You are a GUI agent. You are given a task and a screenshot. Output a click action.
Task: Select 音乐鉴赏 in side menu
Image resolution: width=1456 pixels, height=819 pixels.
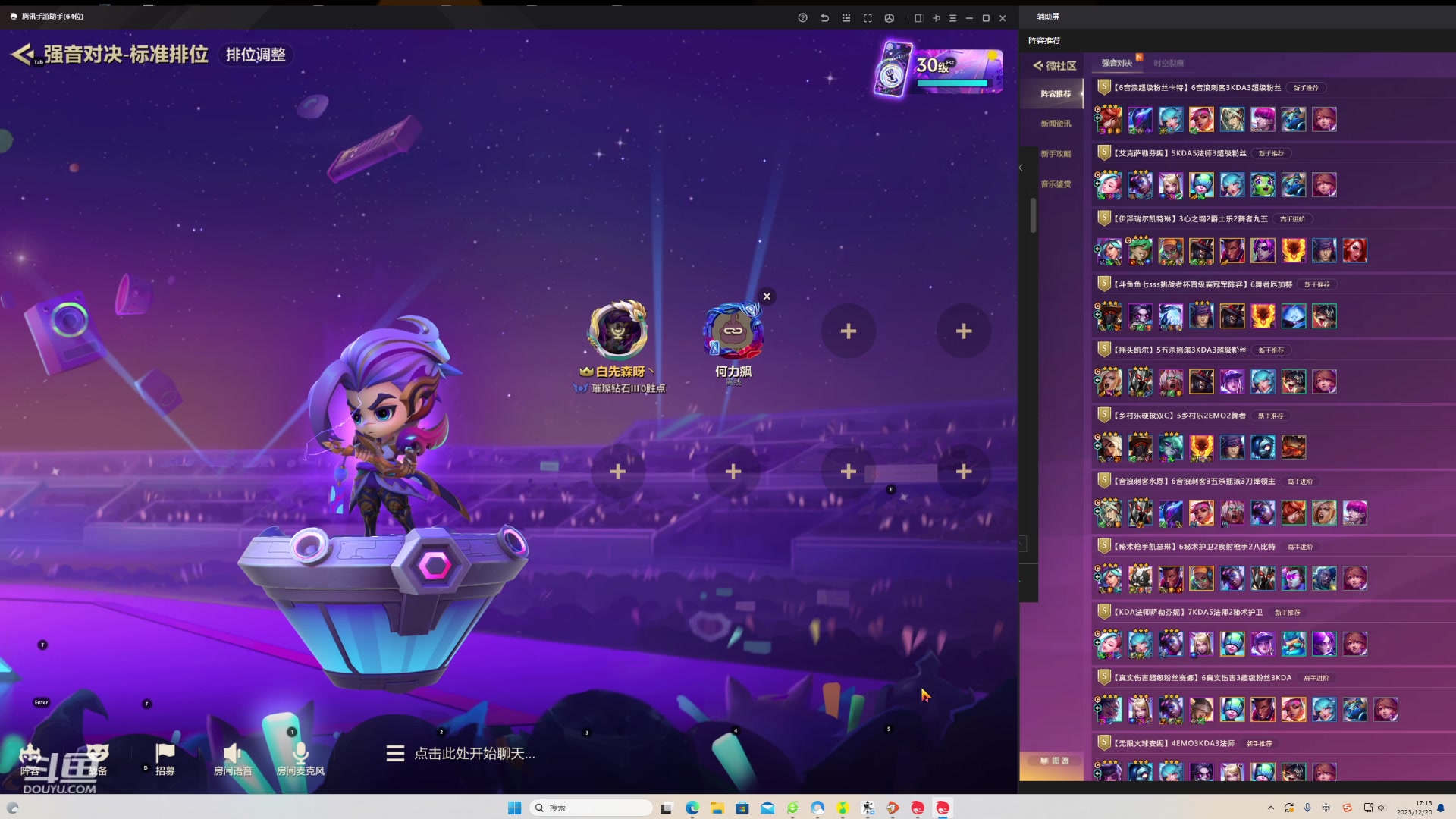click(1056, 184)
